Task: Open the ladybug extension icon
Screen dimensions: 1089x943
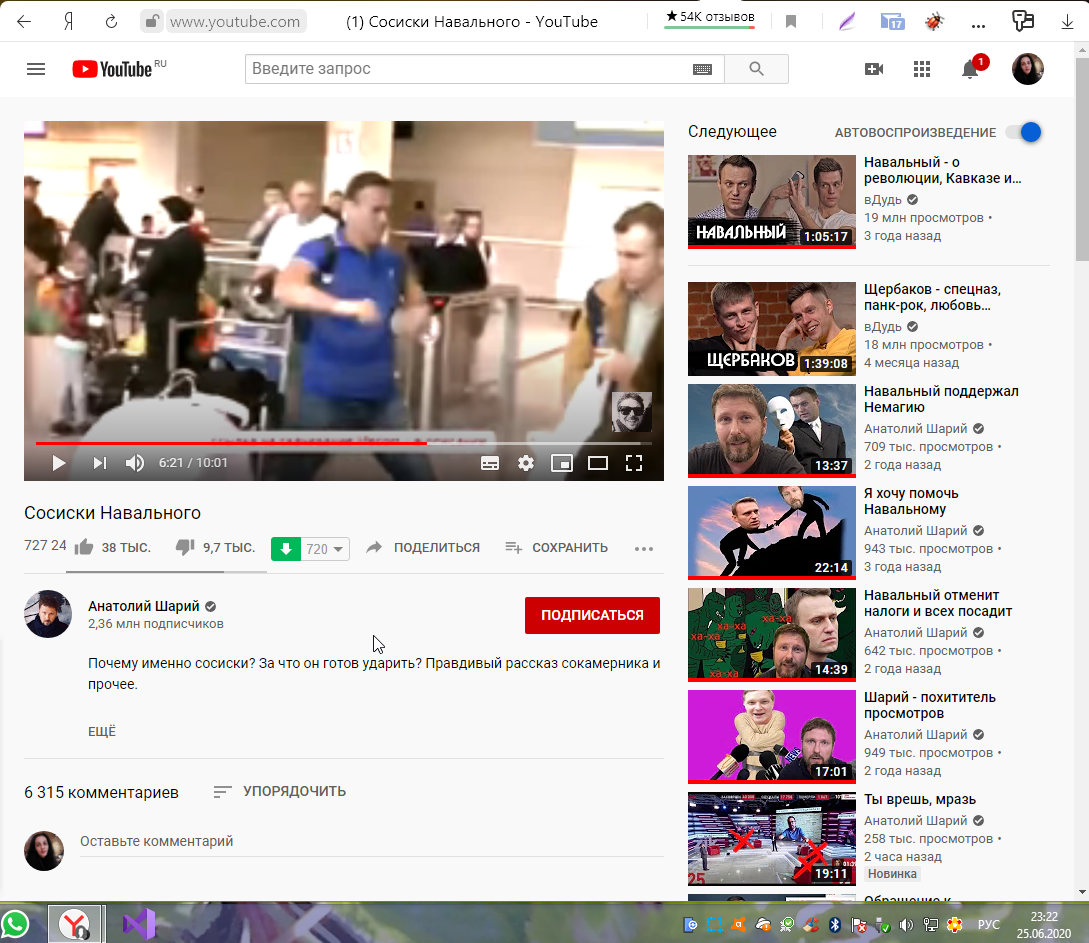Action: click(x=934, y=22)
